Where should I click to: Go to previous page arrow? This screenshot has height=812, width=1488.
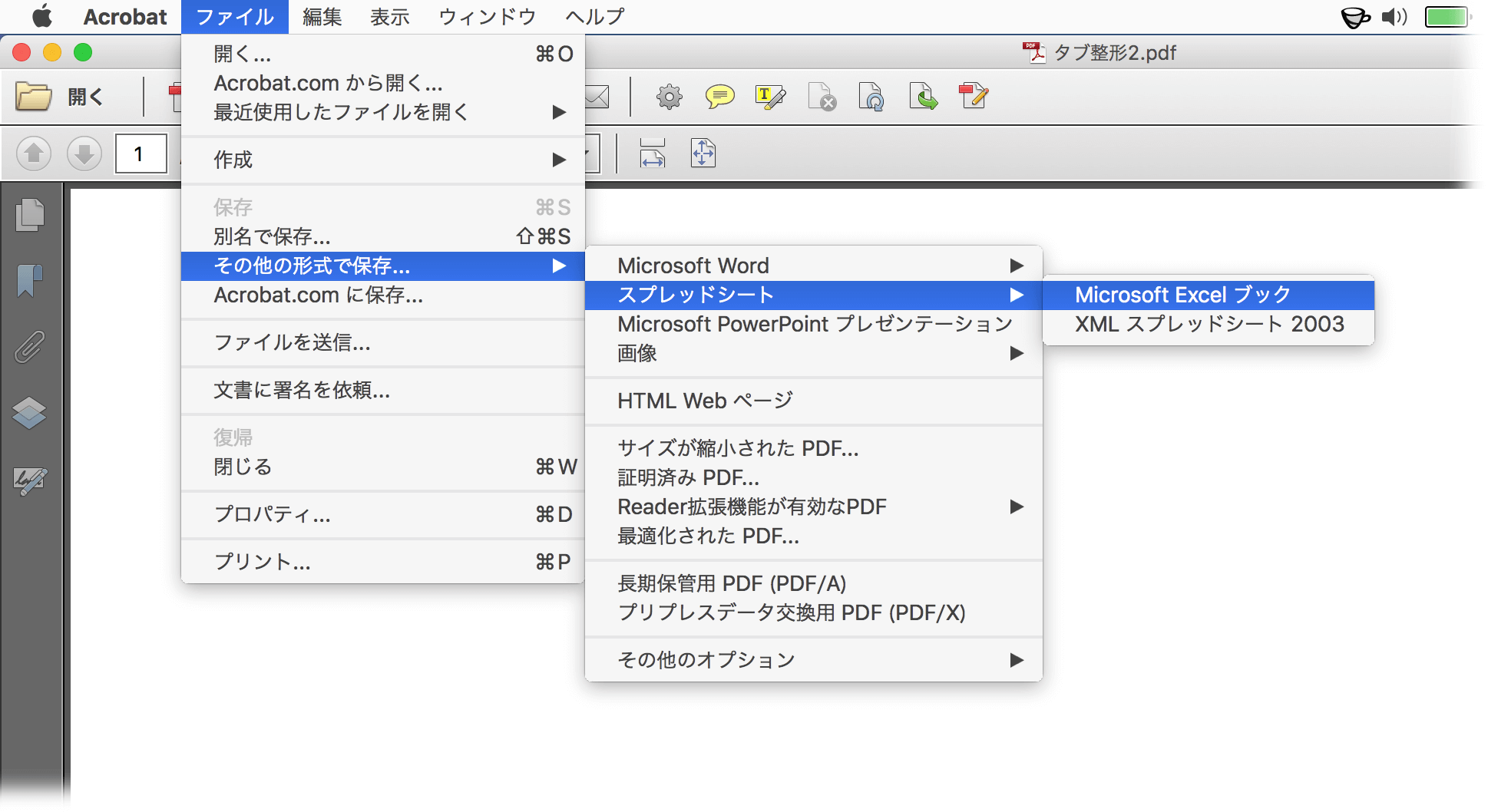coord(34,153)
